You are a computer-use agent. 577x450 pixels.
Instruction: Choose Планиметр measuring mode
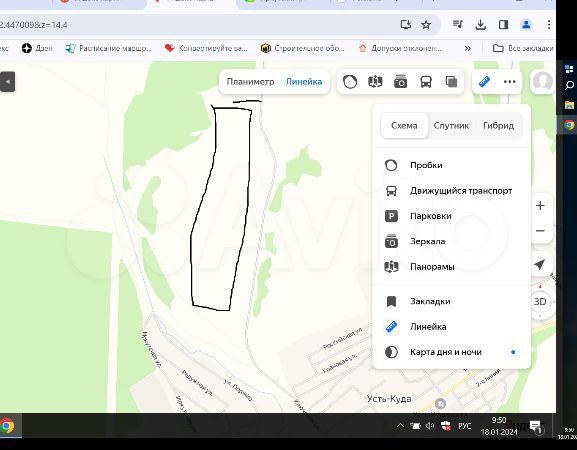pos(250,82)
